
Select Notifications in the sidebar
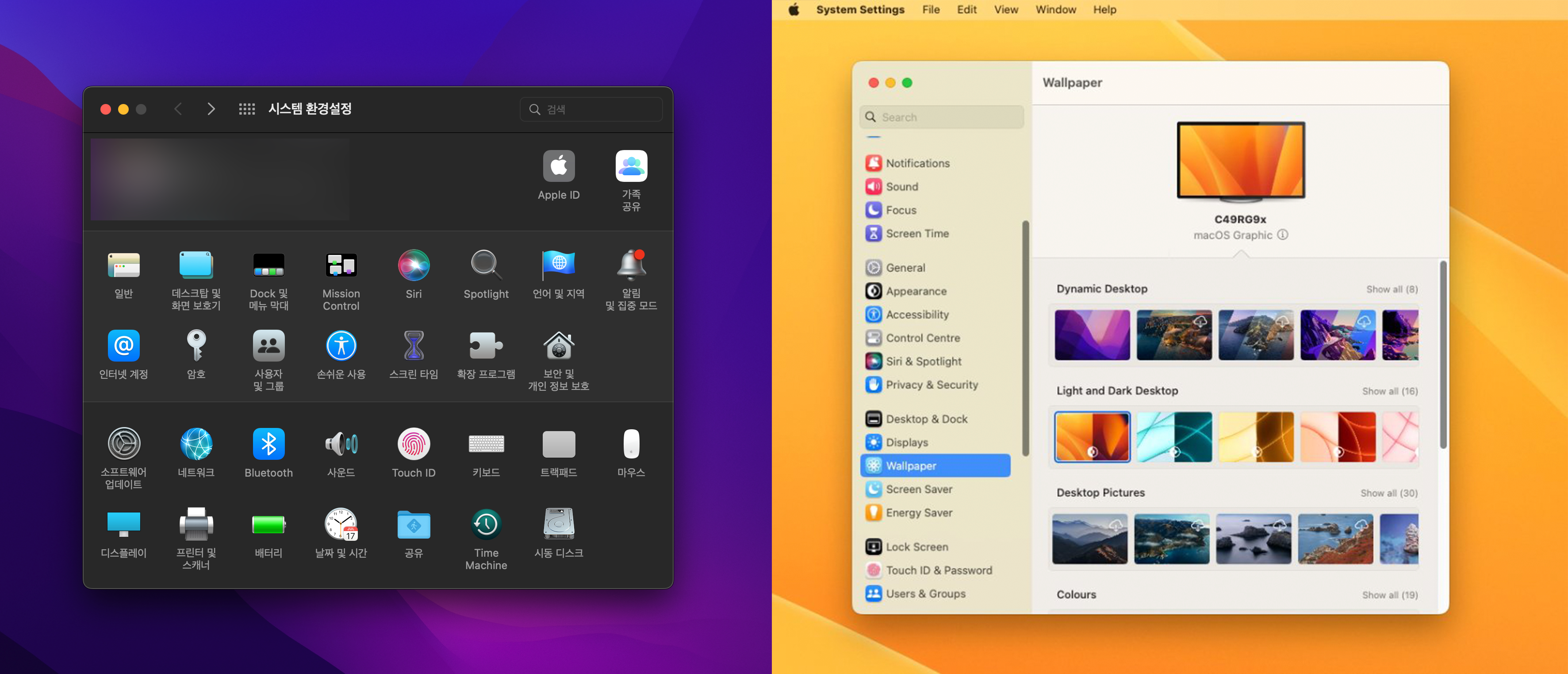[x=935, y=163]
